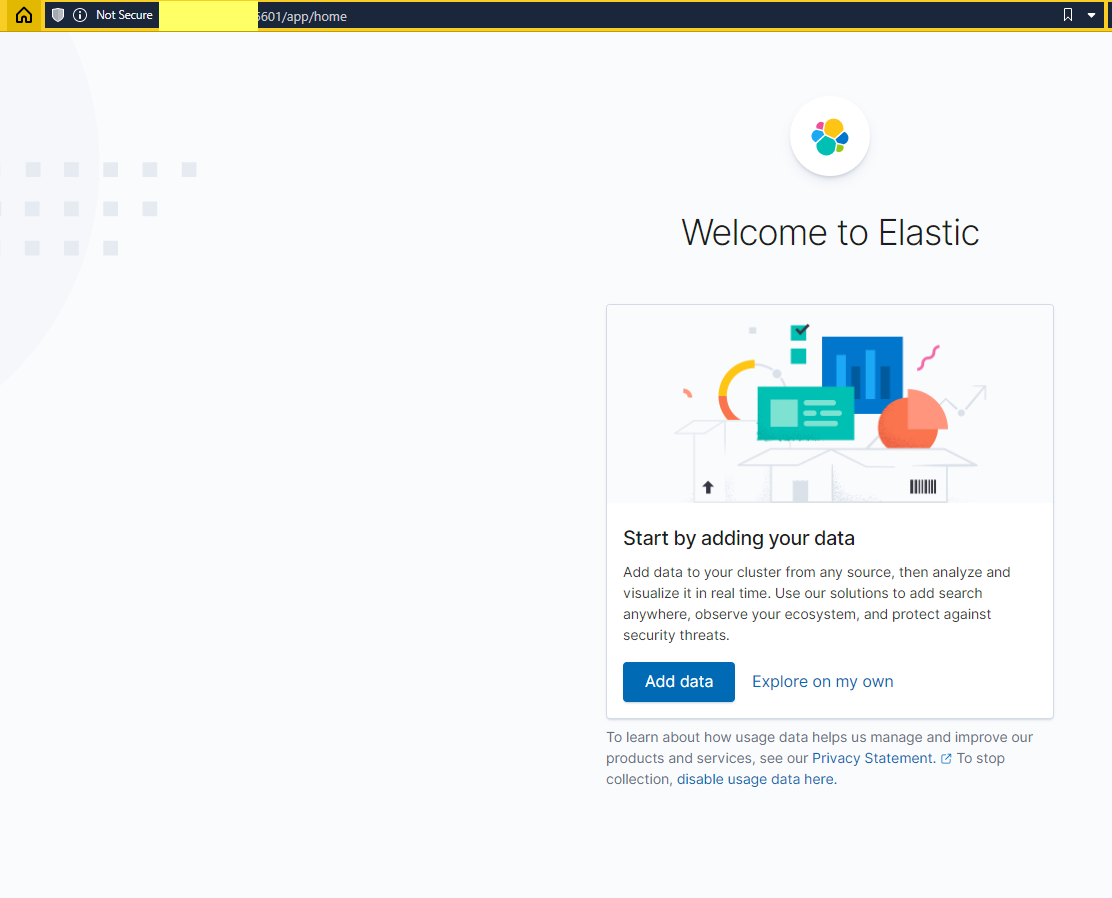Click the Elastic logo above the welcome heading
This screenshot has width=1112, height=898.
(830, 136)
